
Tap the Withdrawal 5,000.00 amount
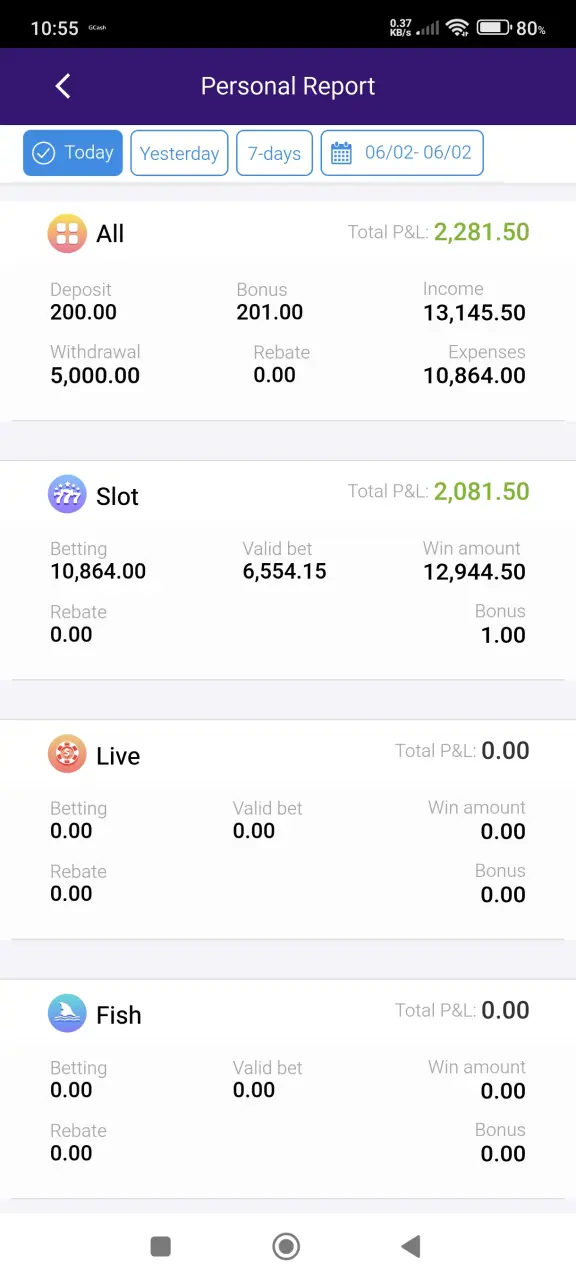(95, 376)
